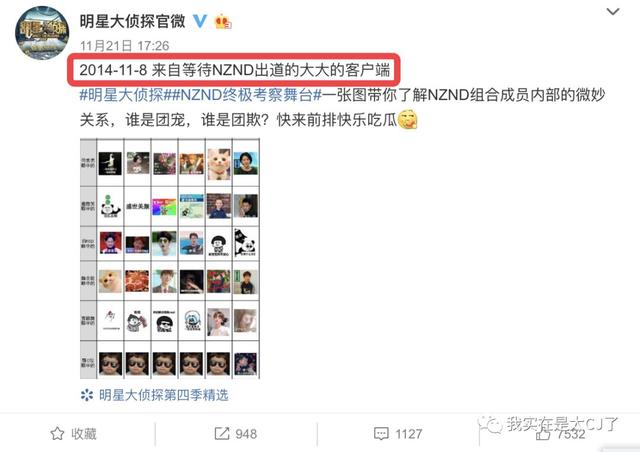Open 明星大侦探第四季精选 collection link
This screenshot has width=640, height=452.
[x=163, y=395]
